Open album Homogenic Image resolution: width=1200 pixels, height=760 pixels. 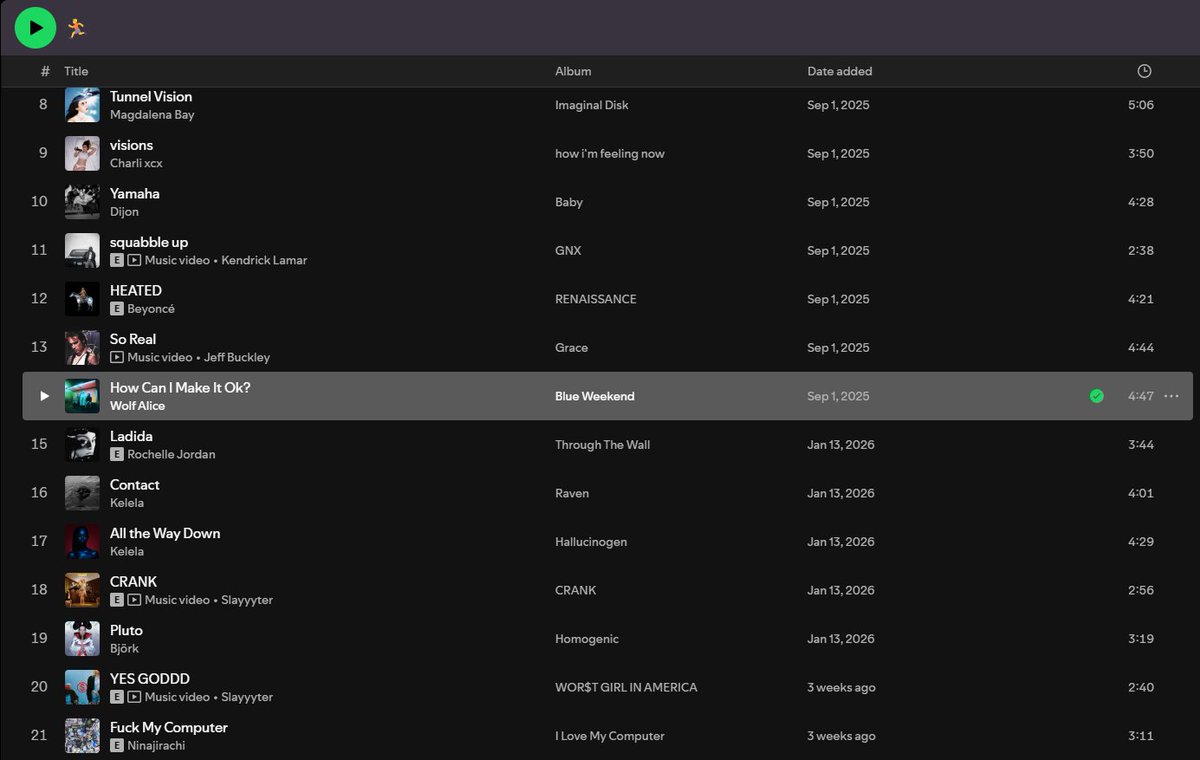click(587, 638)
